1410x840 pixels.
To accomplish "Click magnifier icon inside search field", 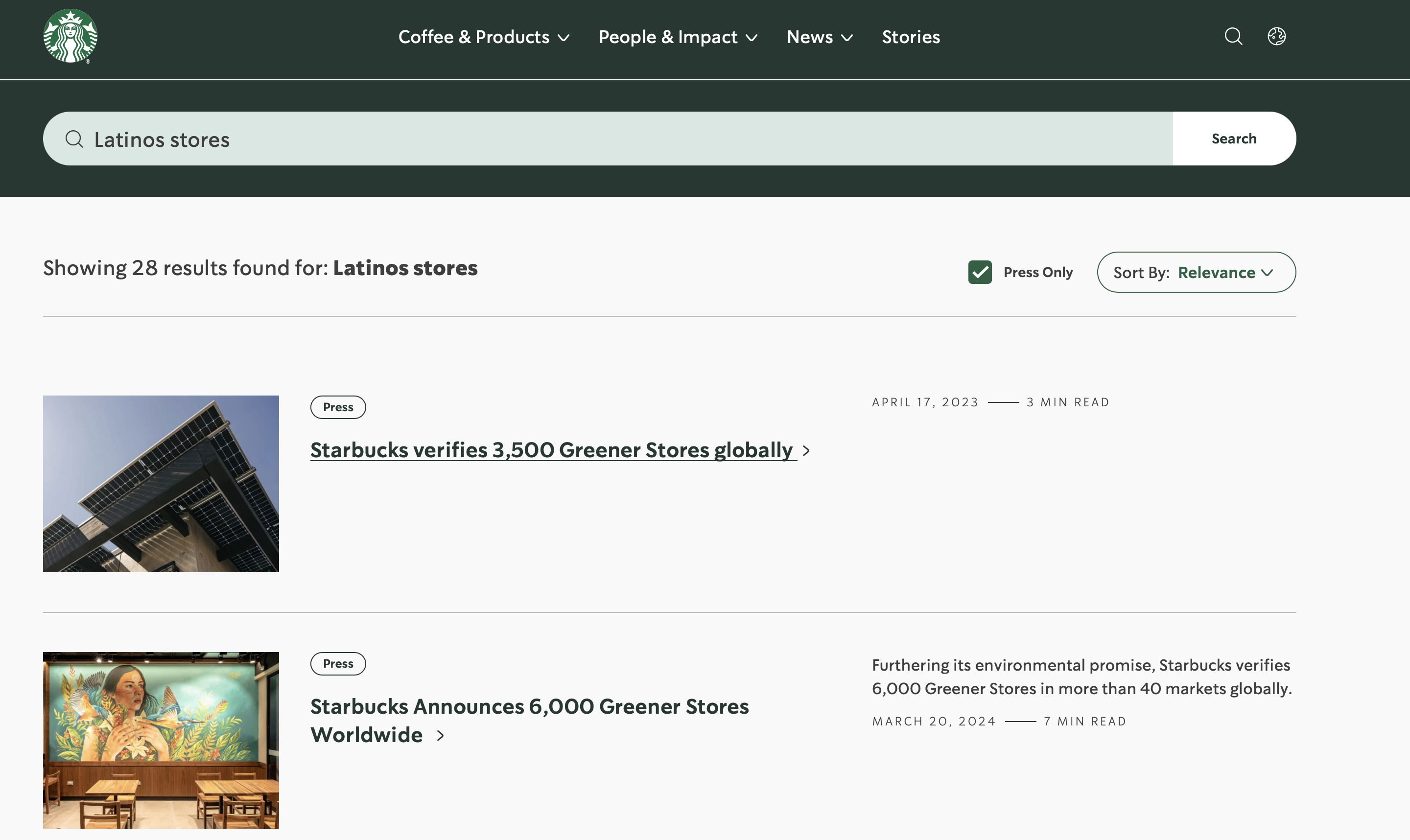I will pyautogui.click(x=74, y=139).
